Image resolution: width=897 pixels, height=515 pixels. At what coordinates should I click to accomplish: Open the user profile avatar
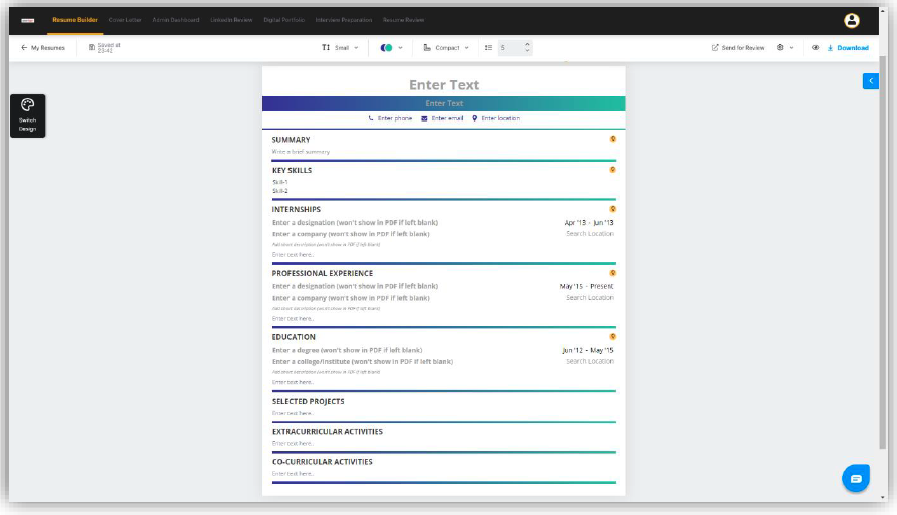tap(851, 20)
